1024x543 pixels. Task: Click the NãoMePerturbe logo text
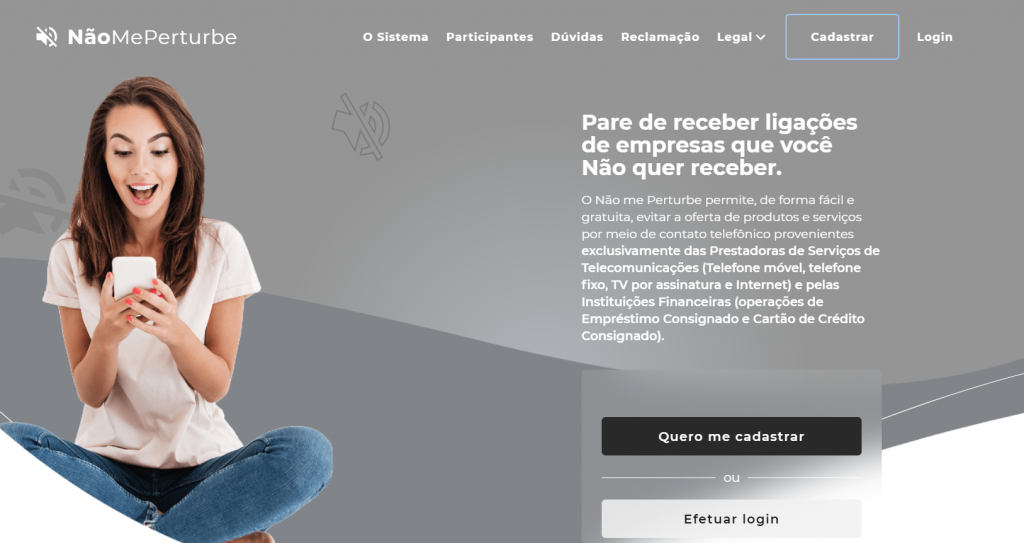(152, 37)
